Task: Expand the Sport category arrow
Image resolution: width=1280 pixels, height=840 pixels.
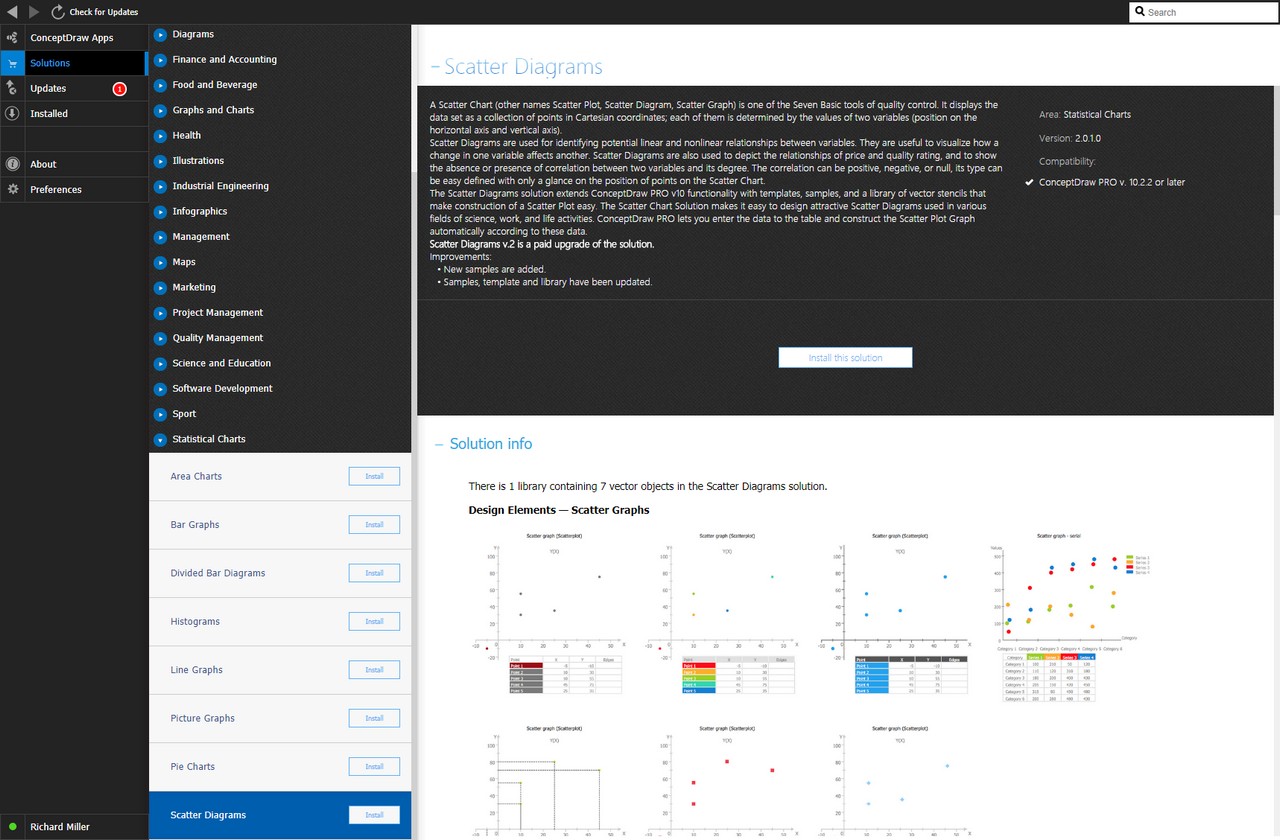Action: click(160, 414)
